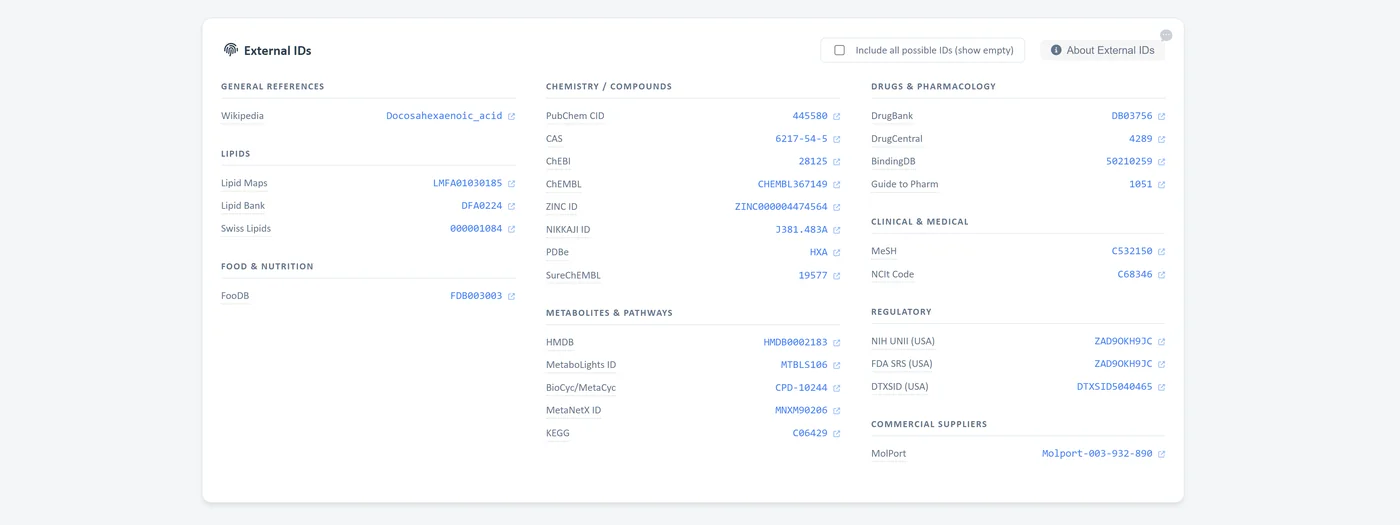
Task: Enable Include all possible IDs checkbox
Action: point(839,50)
